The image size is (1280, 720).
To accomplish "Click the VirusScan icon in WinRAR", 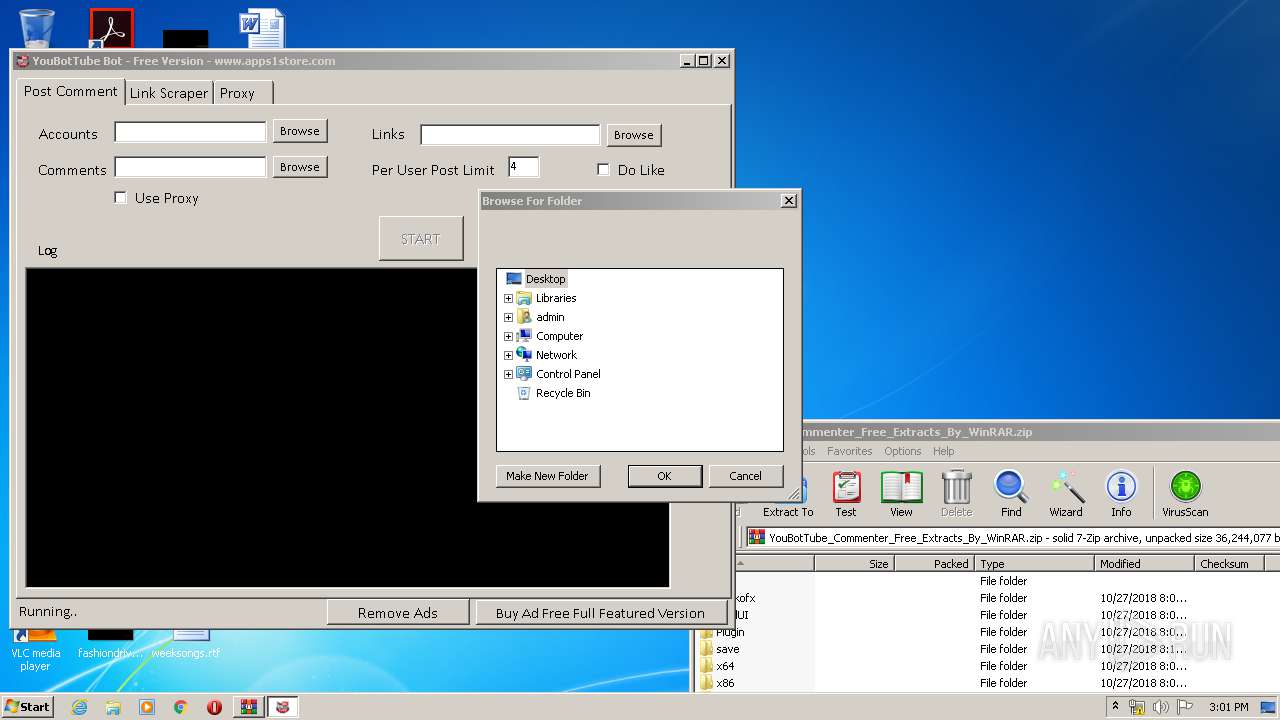I will coord(1185,494).
